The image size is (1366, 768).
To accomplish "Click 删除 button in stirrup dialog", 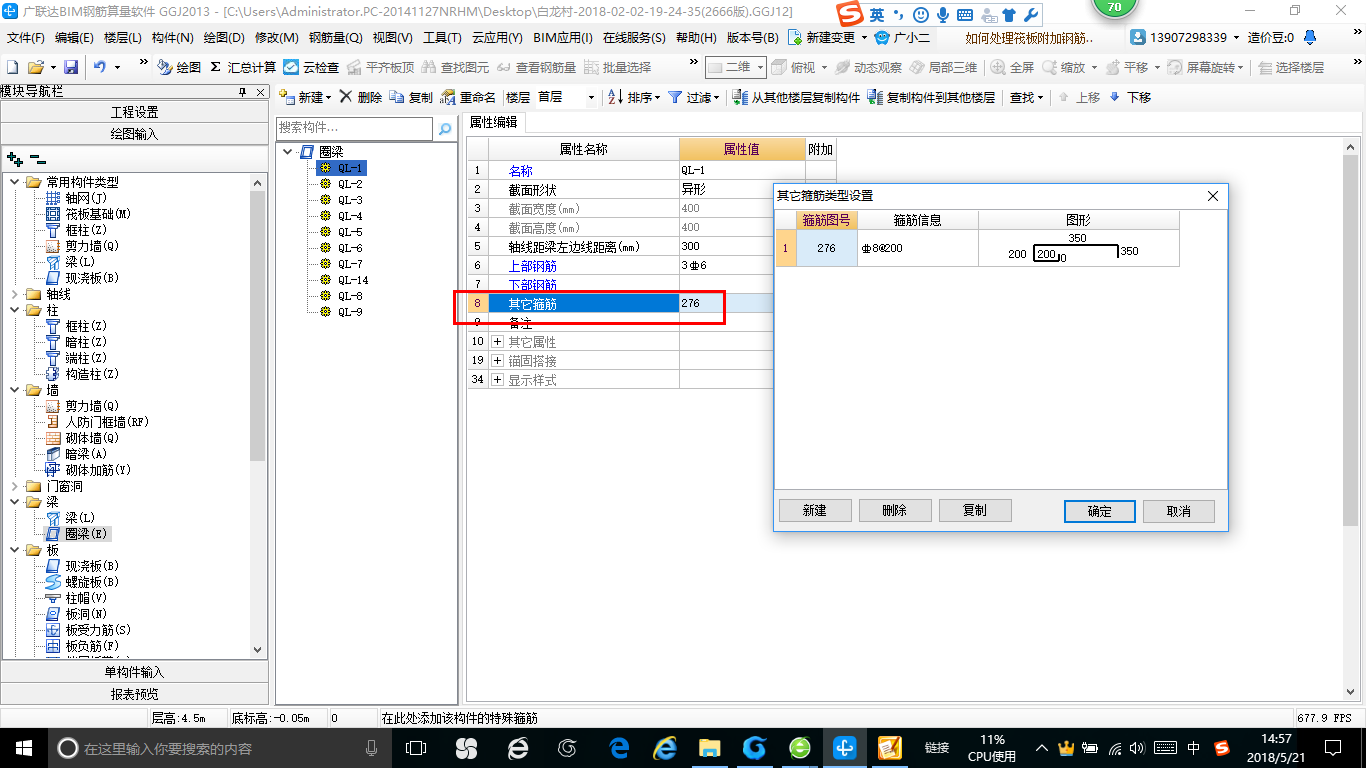I will 895,510.
